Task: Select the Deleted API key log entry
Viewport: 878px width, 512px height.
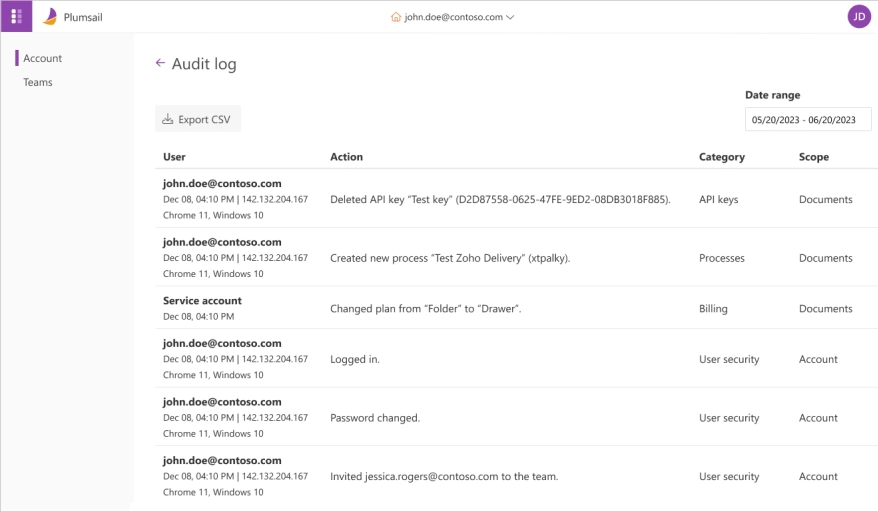Action: pyautogui.click(x=500, y=199)
